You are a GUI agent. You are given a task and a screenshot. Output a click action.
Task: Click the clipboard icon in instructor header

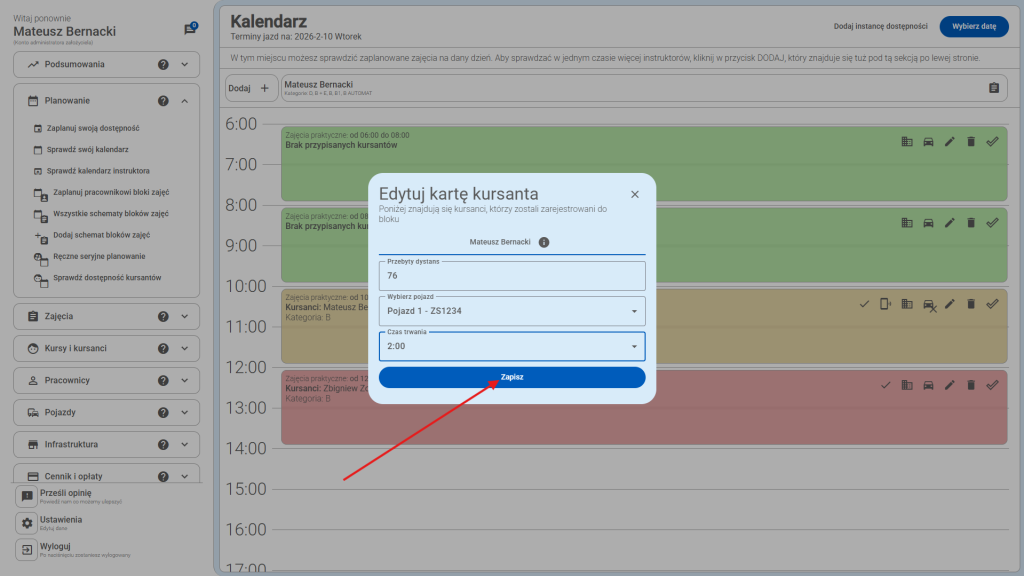[993, 88]
